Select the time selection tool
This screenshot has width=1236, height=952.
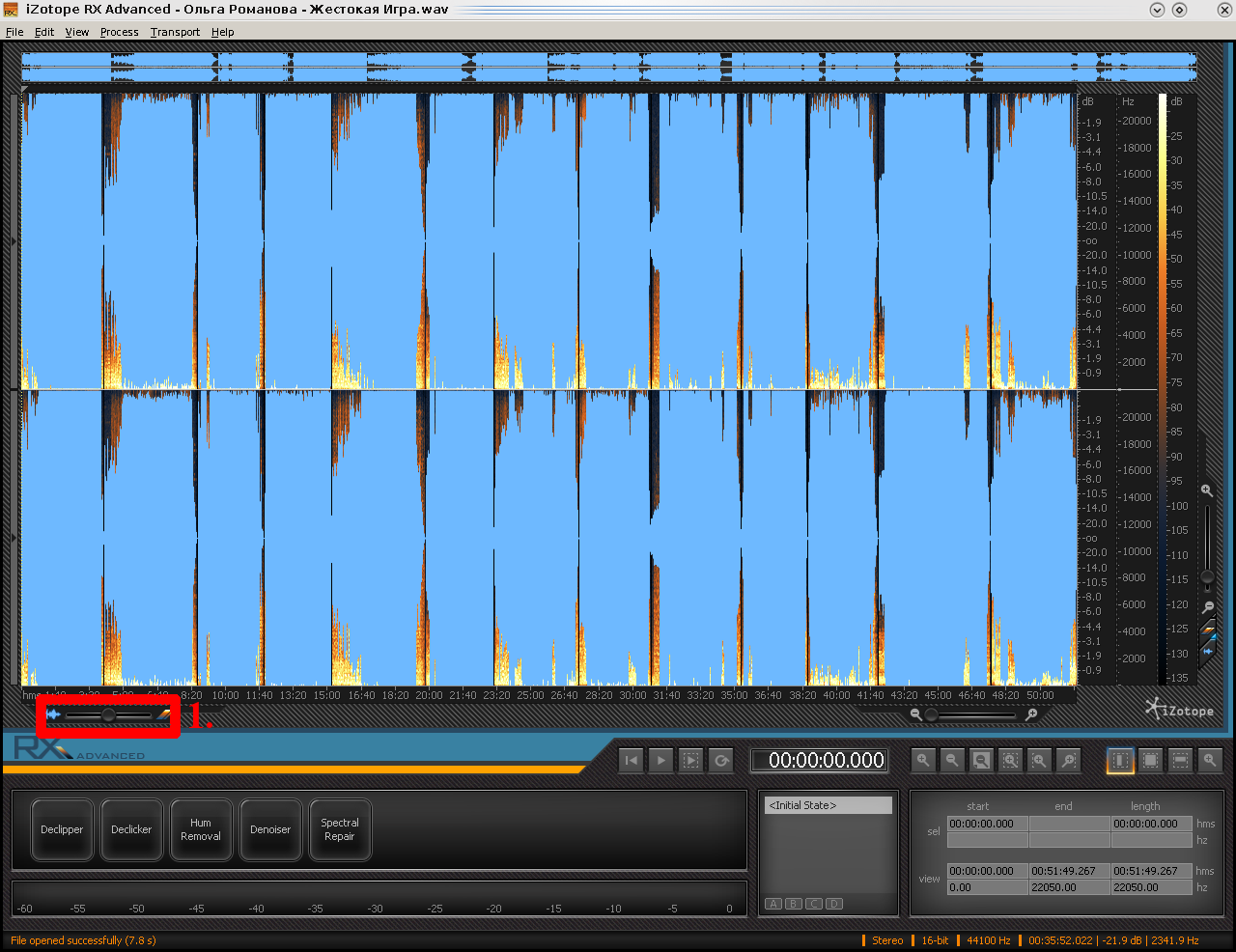(1120, 761)
